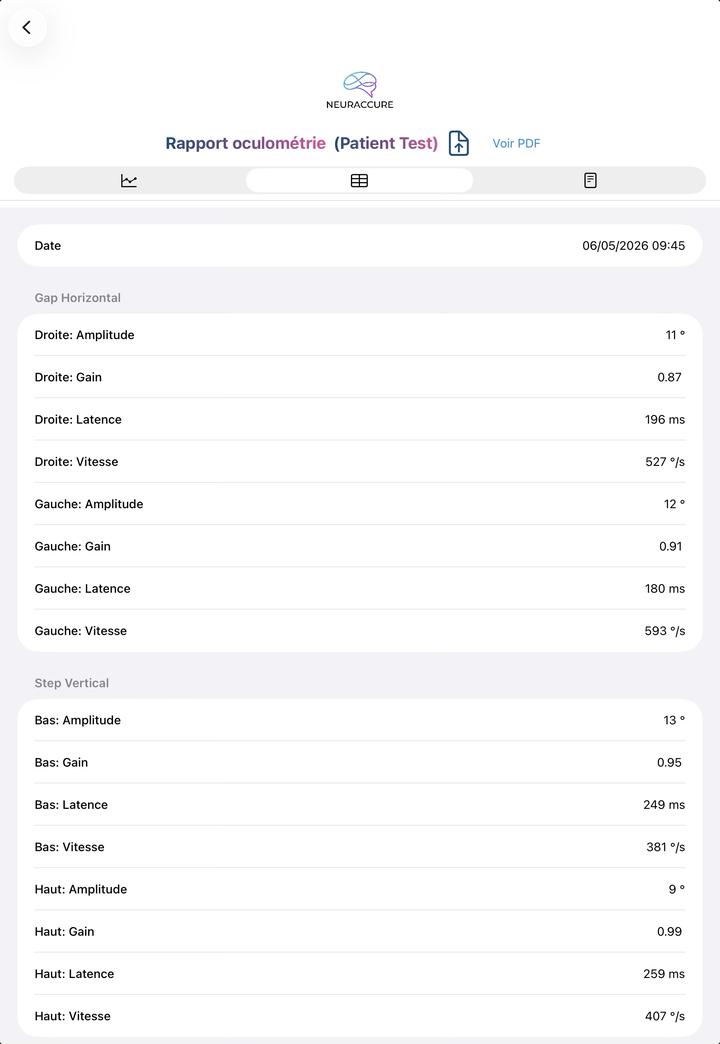Select the table view tab
This screenshot has height=1044, width=720.
point(360,180)
